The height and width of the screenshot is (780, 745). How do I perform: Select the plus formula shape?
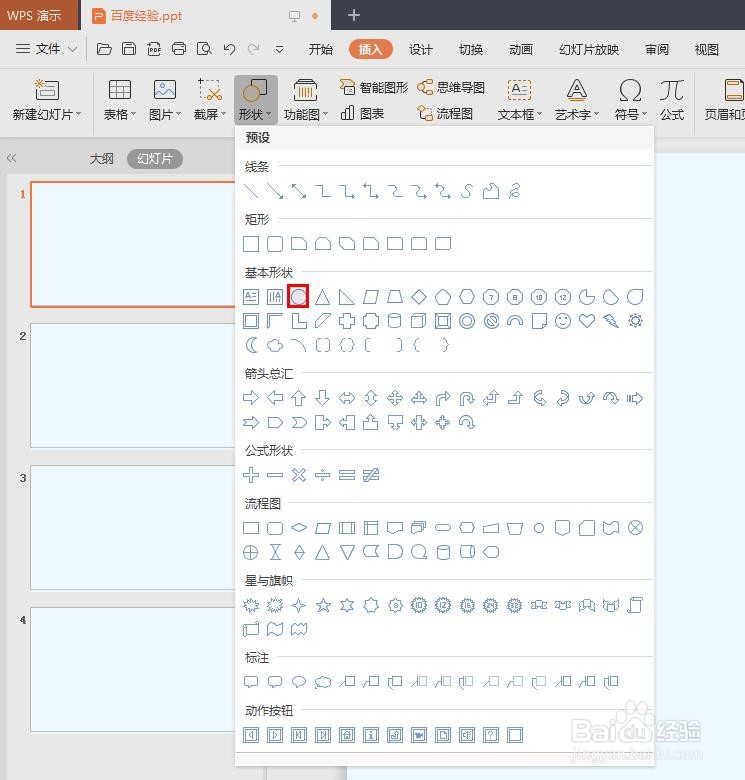(251, 475)
